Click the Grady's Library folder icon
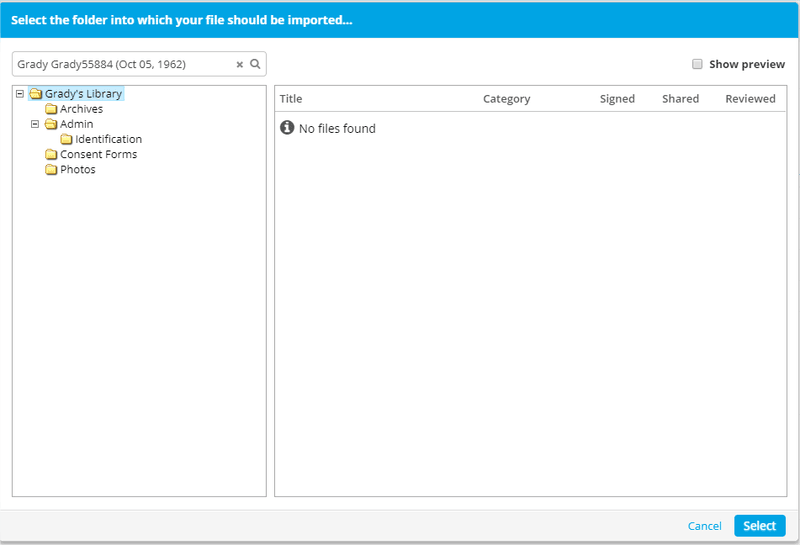The image size is (800, 545). [35, 94]
